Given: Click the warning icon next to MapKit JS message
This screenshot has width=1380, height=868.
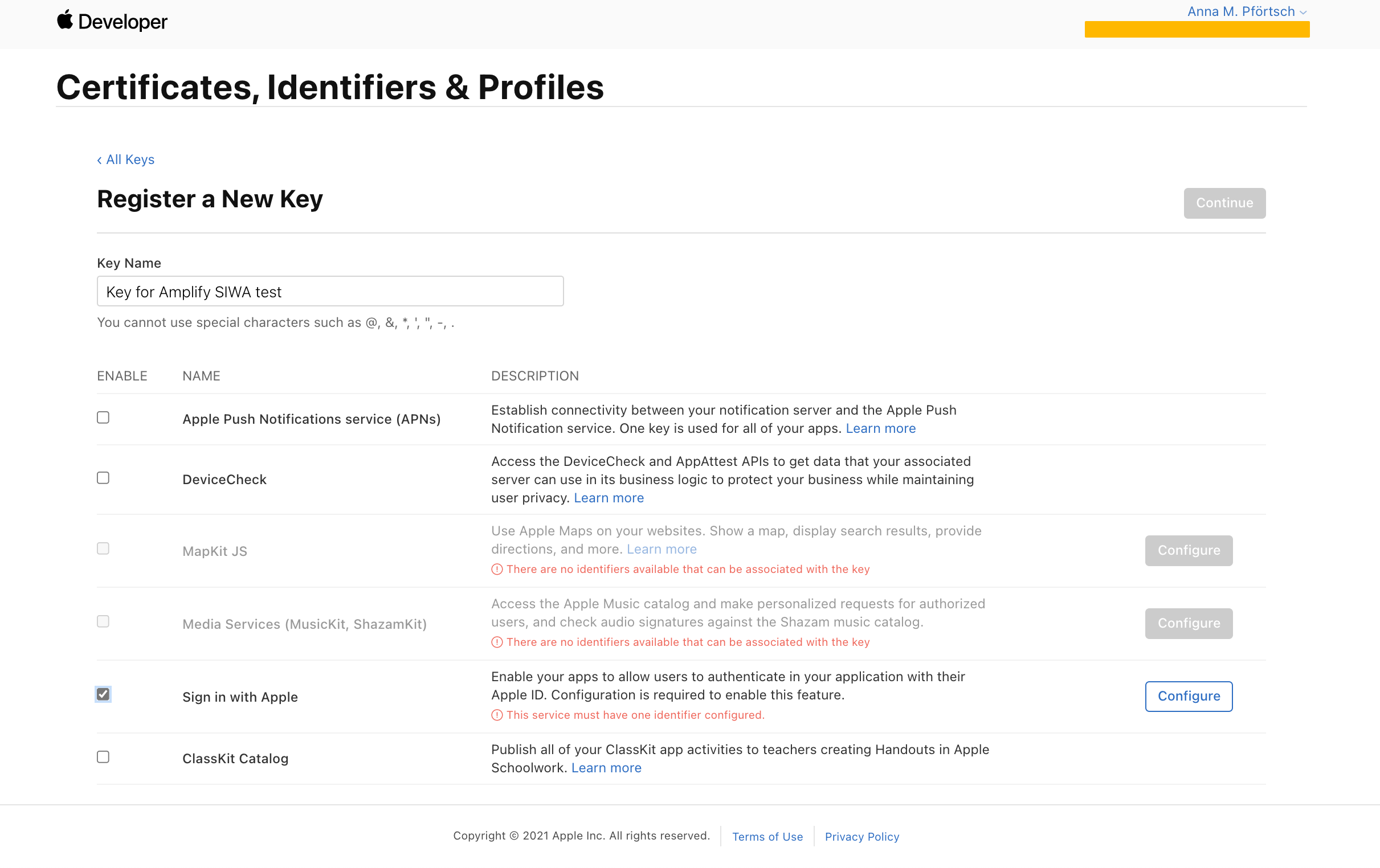Looking at the screenshot, I should click(x=497, y=569).
